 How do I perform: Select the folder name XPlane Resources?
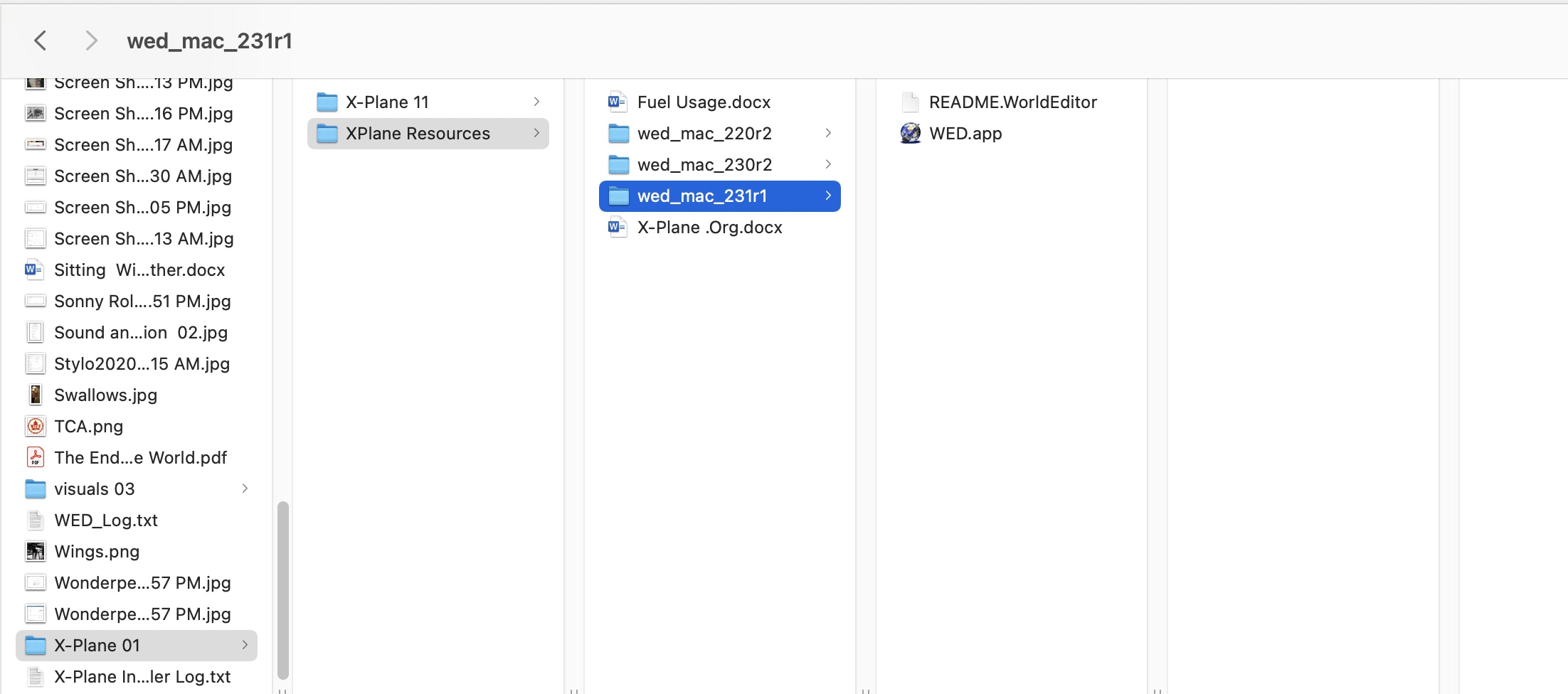[x=418, y=133]
